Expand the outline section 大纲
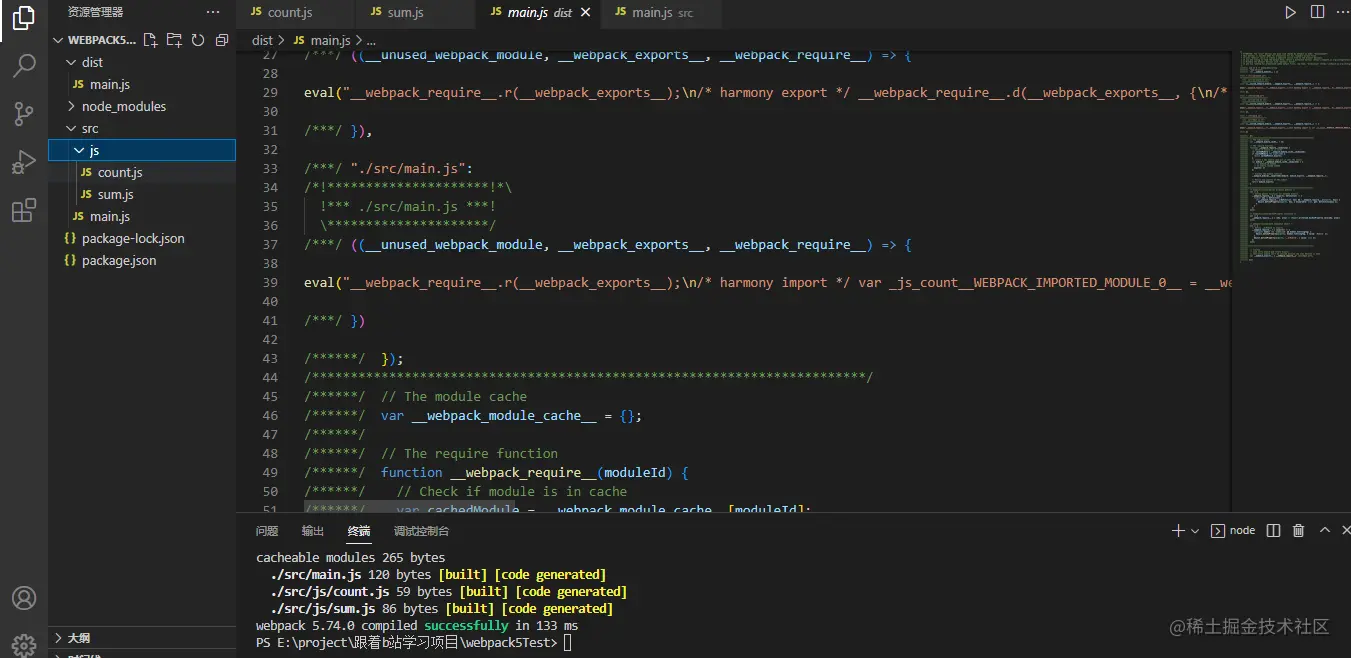The height and width of the screenshot is (658, 1351). point(142,638)
